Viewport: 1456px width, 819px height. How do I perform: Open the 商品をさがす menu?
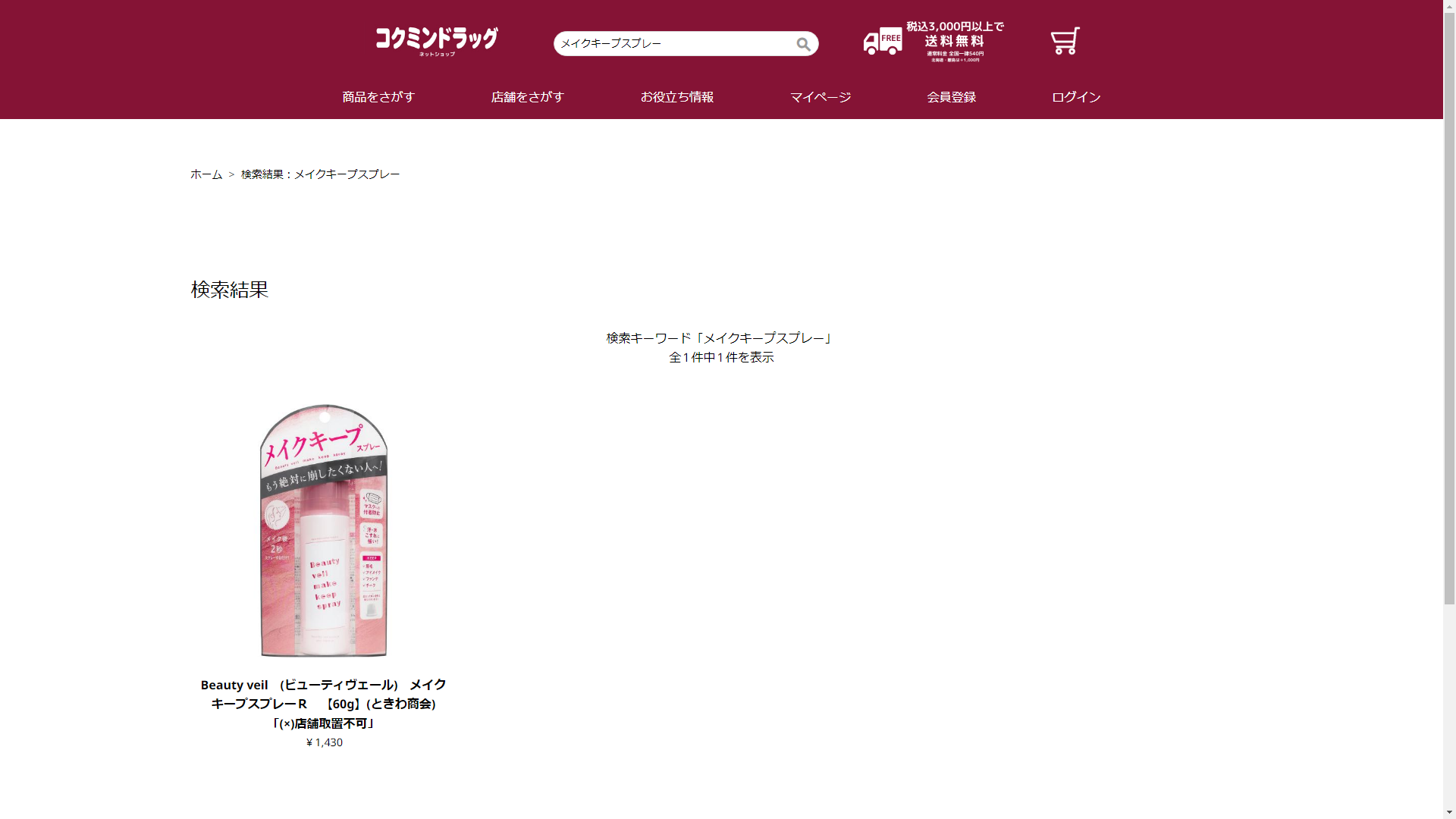pos(378,97)
